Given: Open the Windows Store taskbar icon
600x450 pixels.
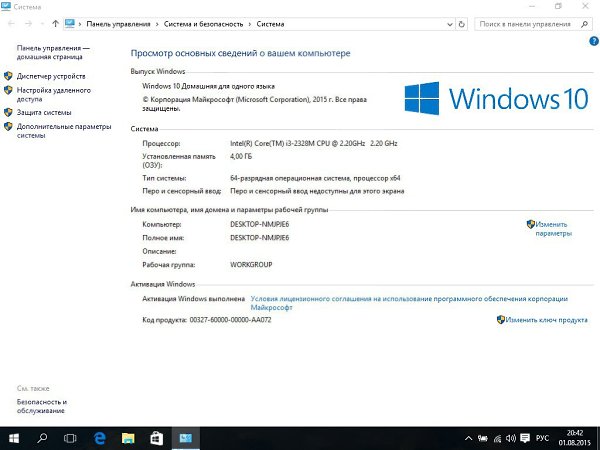Looking at the screenshot, I should click(157, 438).
